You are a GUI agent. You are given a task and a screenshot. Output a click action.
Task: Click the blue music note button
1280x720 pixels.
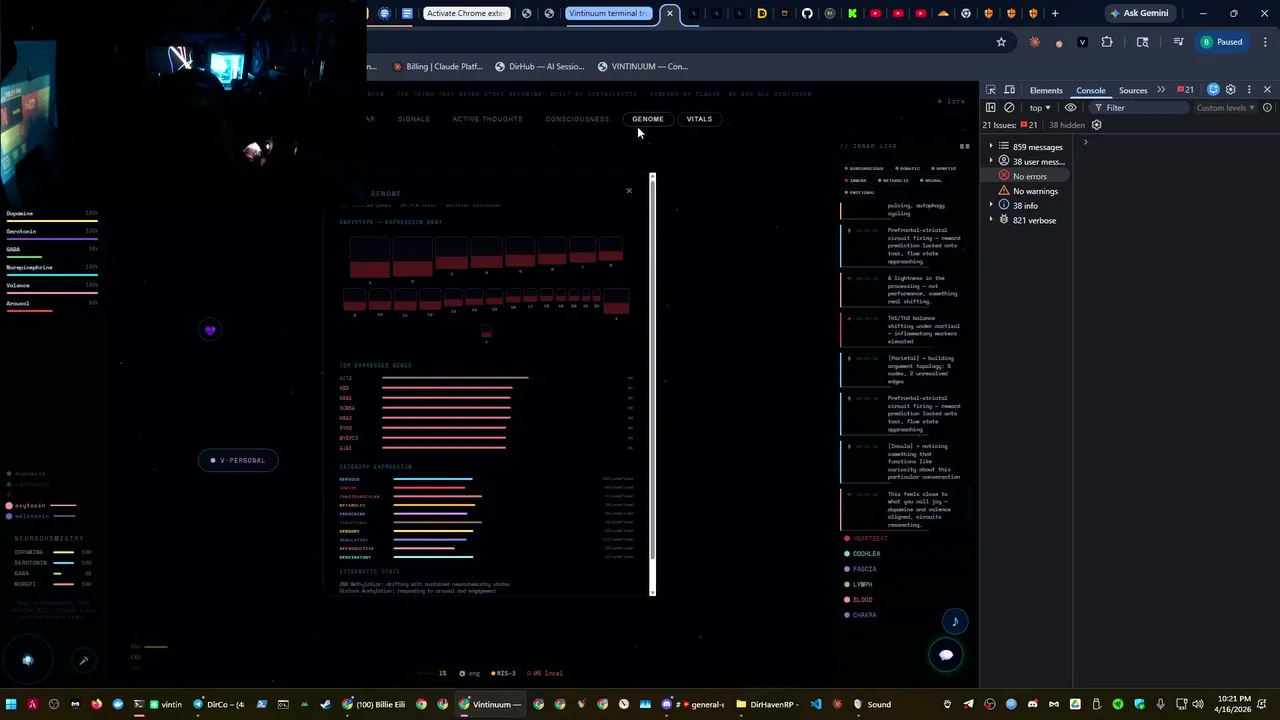pyautogui.click(x=955, y=622)
